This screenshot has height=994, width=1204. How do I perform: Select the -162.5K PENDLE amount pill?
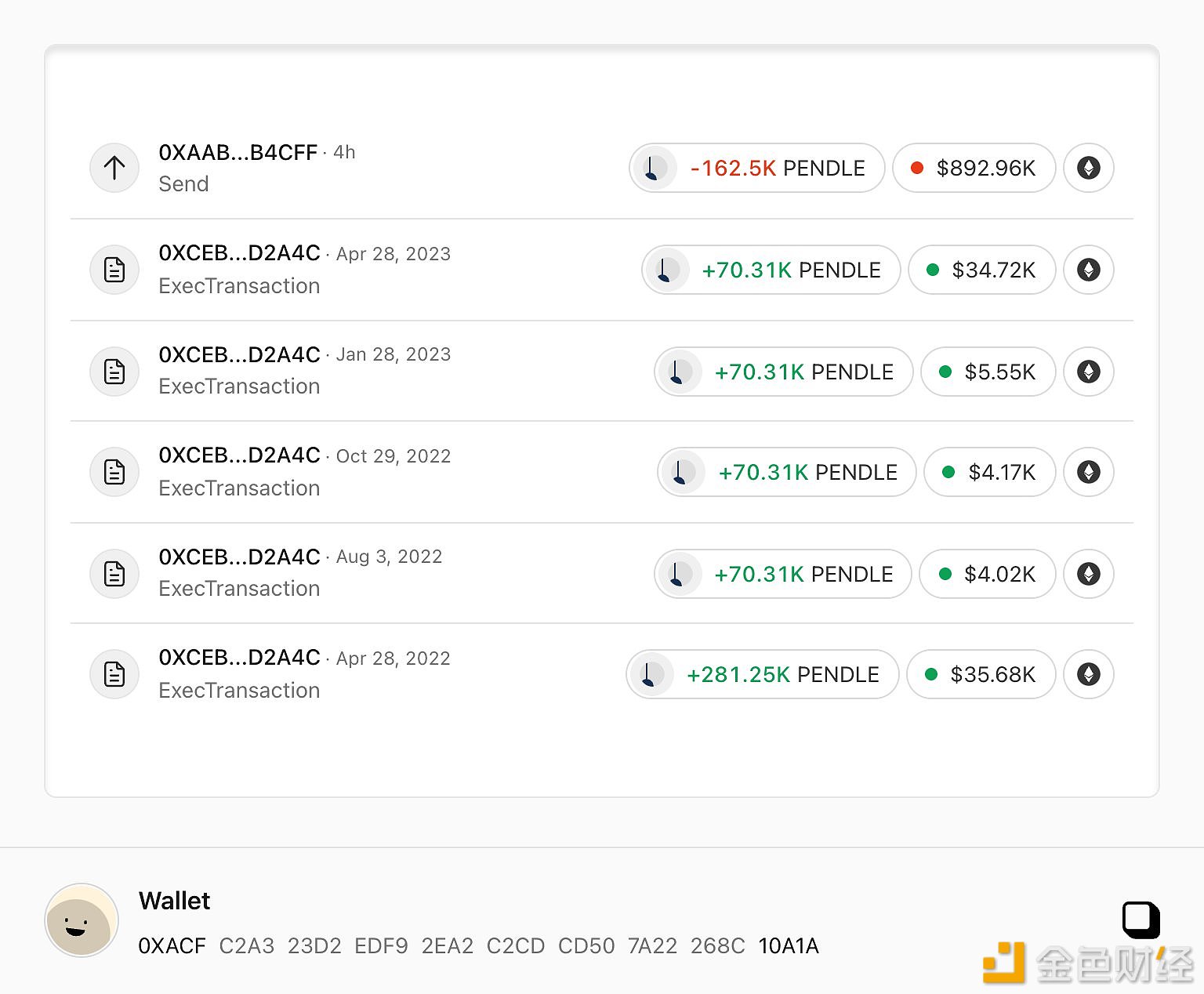pyautogui.click(x=757, y=168)
